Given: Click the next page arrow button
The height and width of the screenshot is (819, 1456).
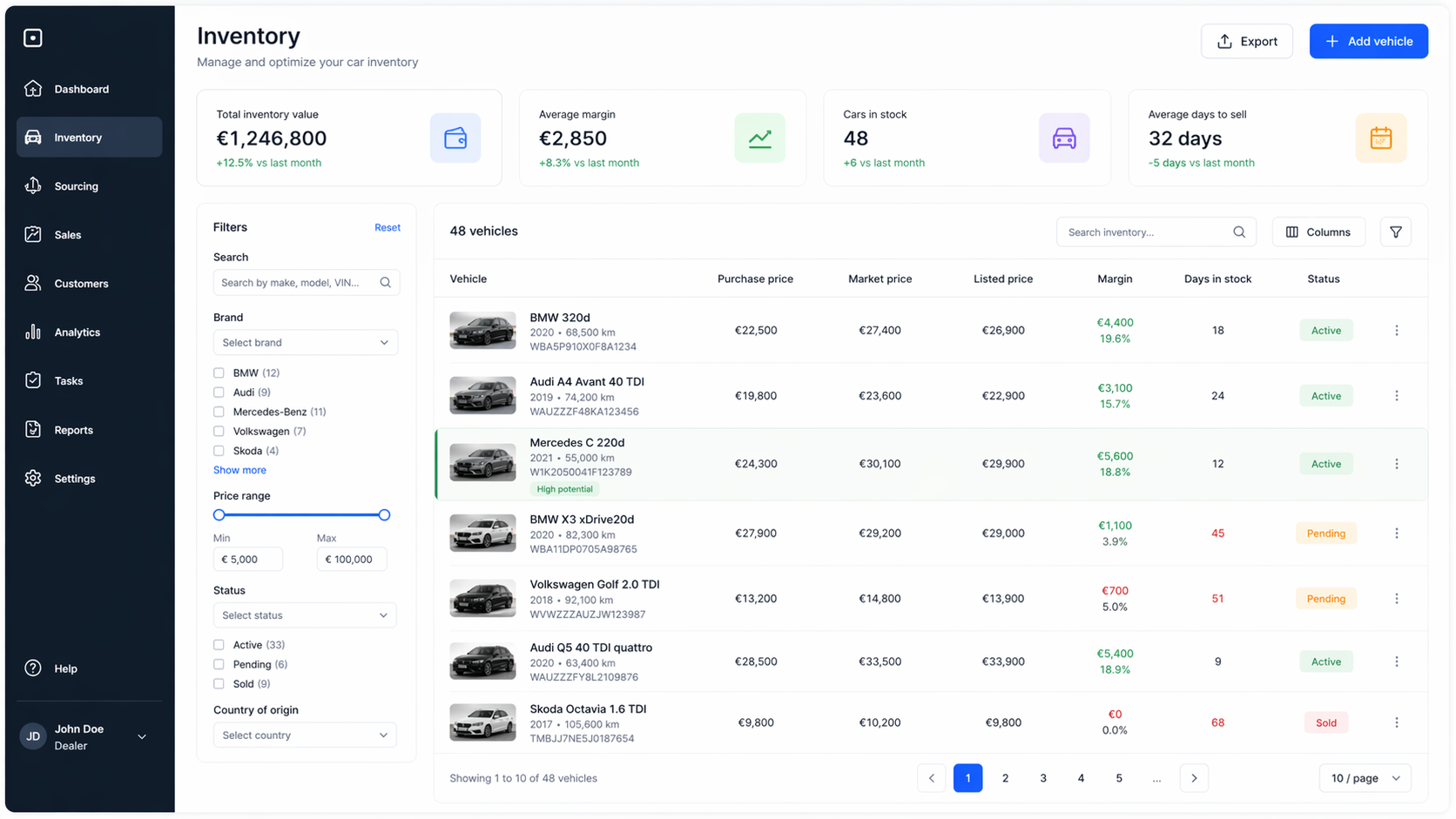Looking at the screenshot, I should [1194, 778].
